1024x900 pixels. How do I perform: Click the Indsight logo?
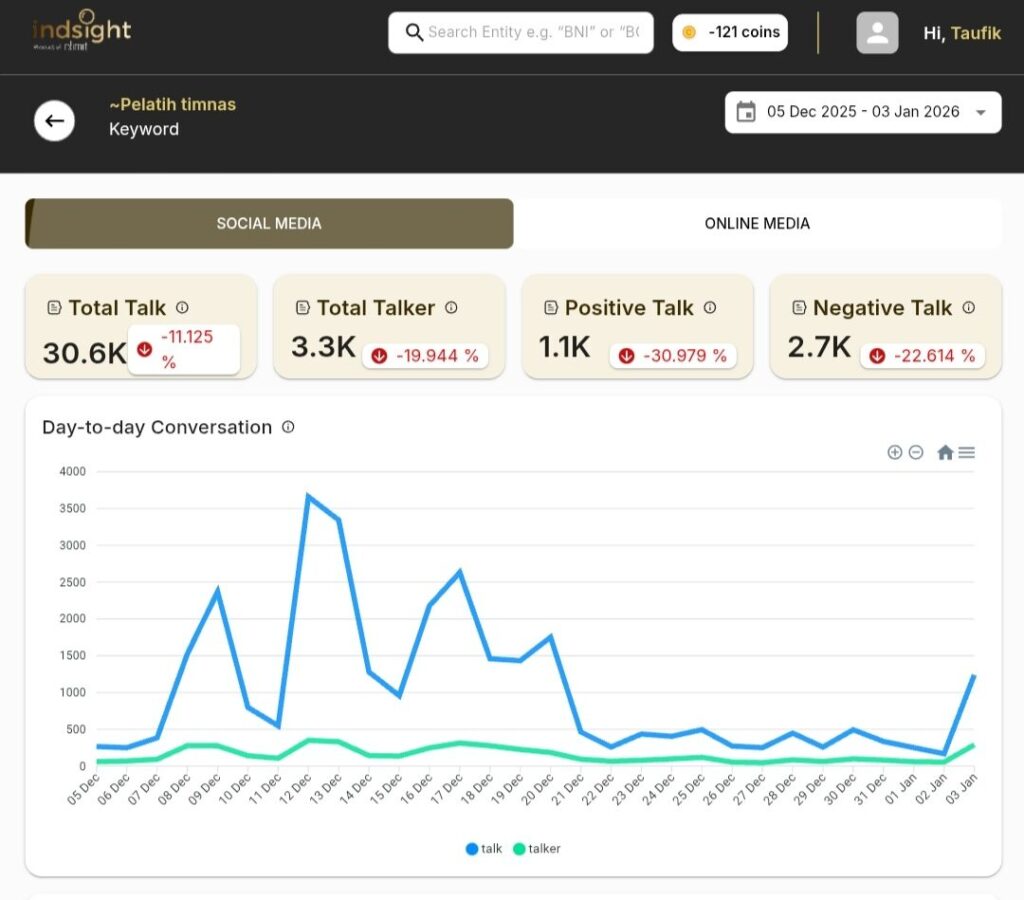click(81, 30)
